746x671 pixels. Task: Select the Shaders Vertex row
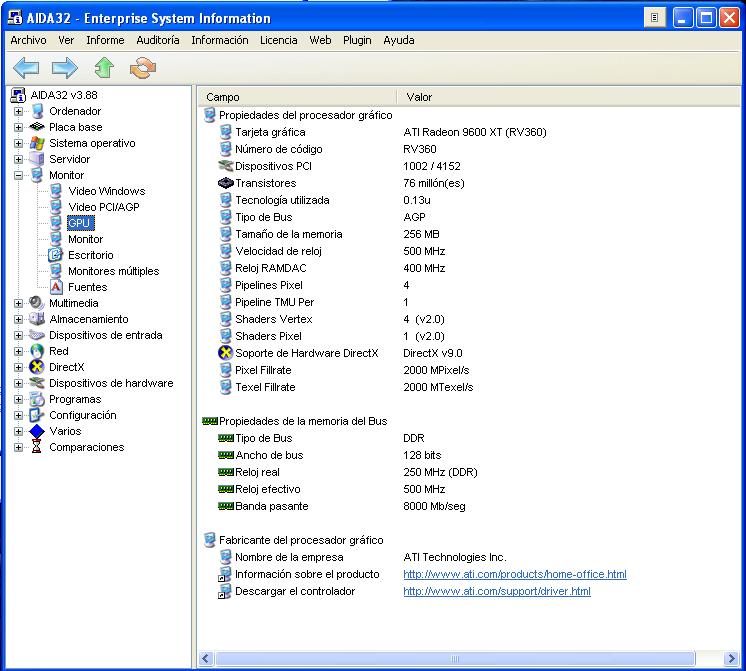(469, 319)
